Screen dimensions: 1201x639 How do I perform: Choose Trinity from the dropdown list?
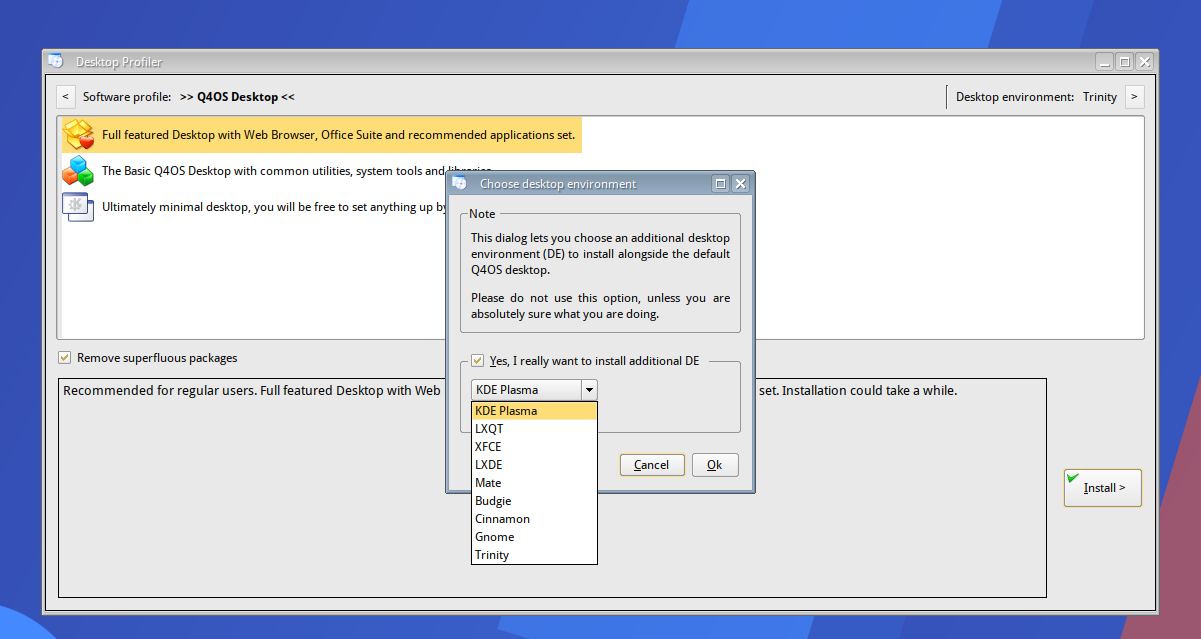coord(534,555)
